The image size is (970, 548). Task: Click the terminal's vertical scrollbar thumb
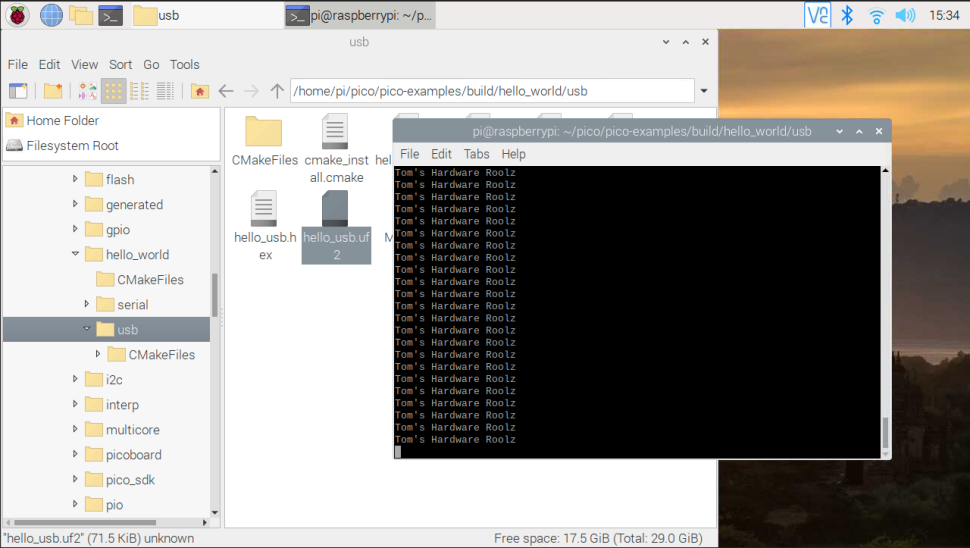(885, 433)
